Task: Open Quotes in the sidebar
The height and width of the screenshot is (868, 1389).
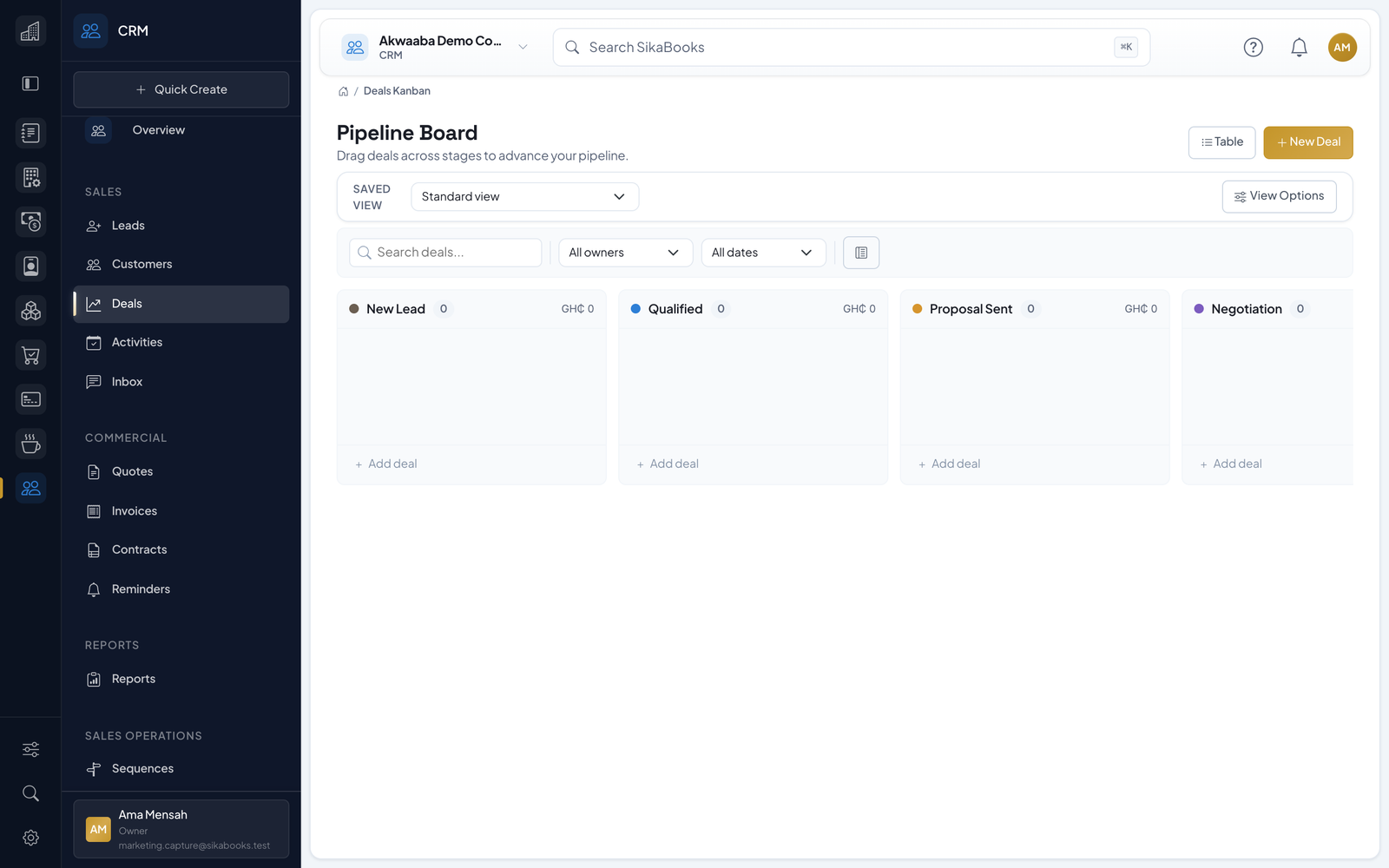Action: click(x=181, y=472)
